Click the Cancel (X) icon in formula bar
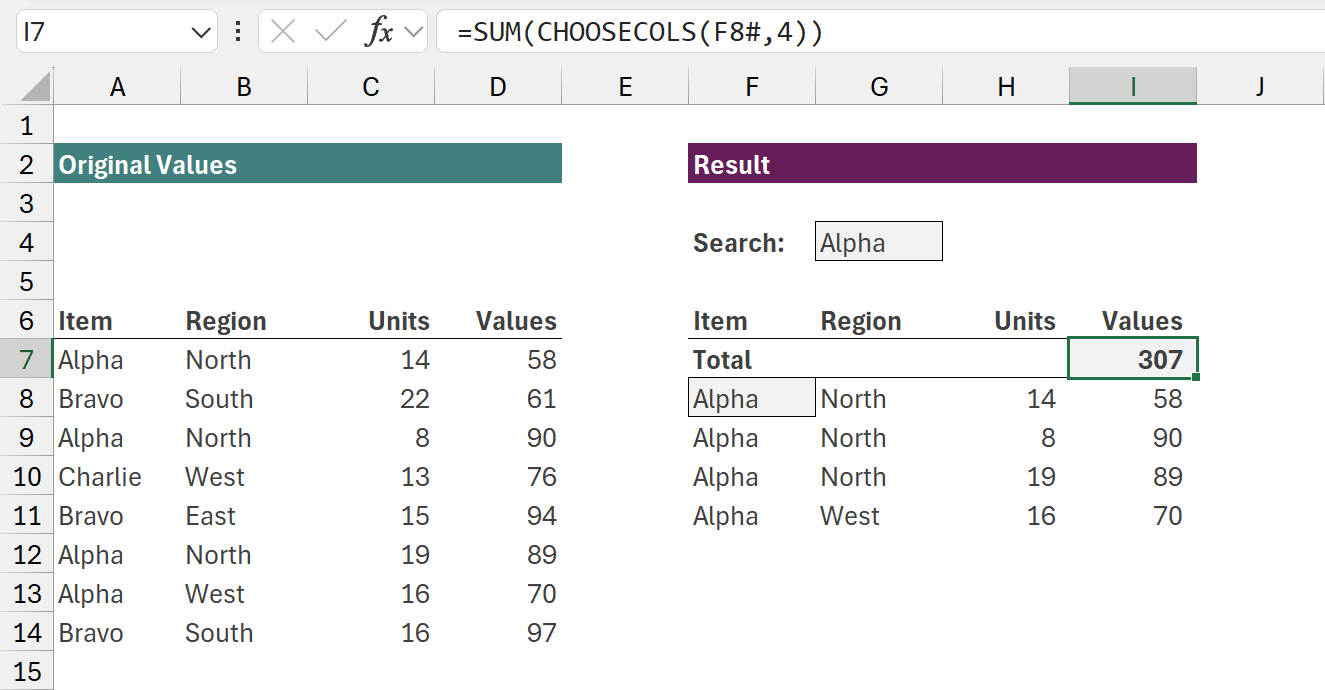The width and height of the screenshot is (1325, 690). [x=283, y=32]
